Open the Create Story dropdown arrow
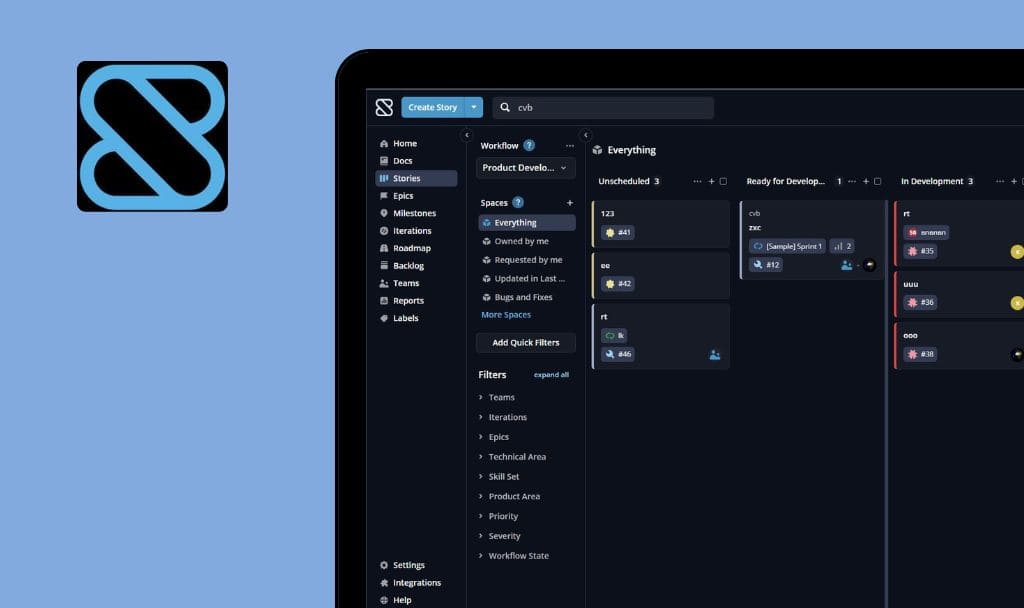The height and width of the screenshot is (608, 1024). coord(473,107)
